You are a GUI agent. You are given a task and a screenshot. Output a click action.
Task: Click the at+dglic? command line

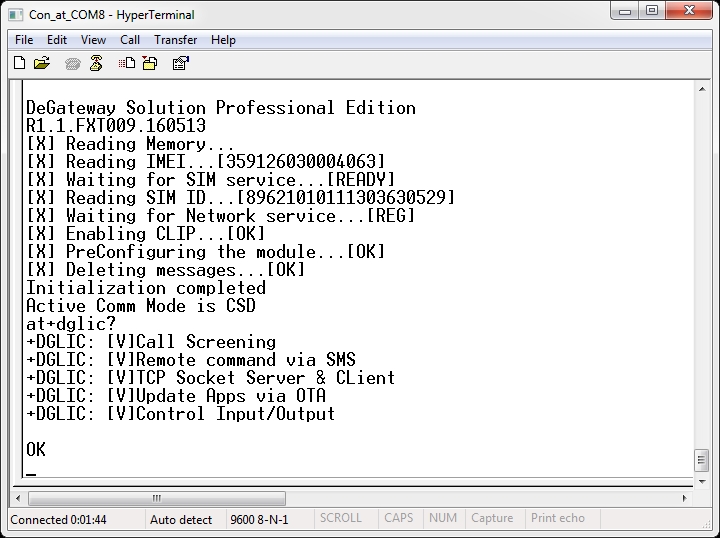point(71,324)
